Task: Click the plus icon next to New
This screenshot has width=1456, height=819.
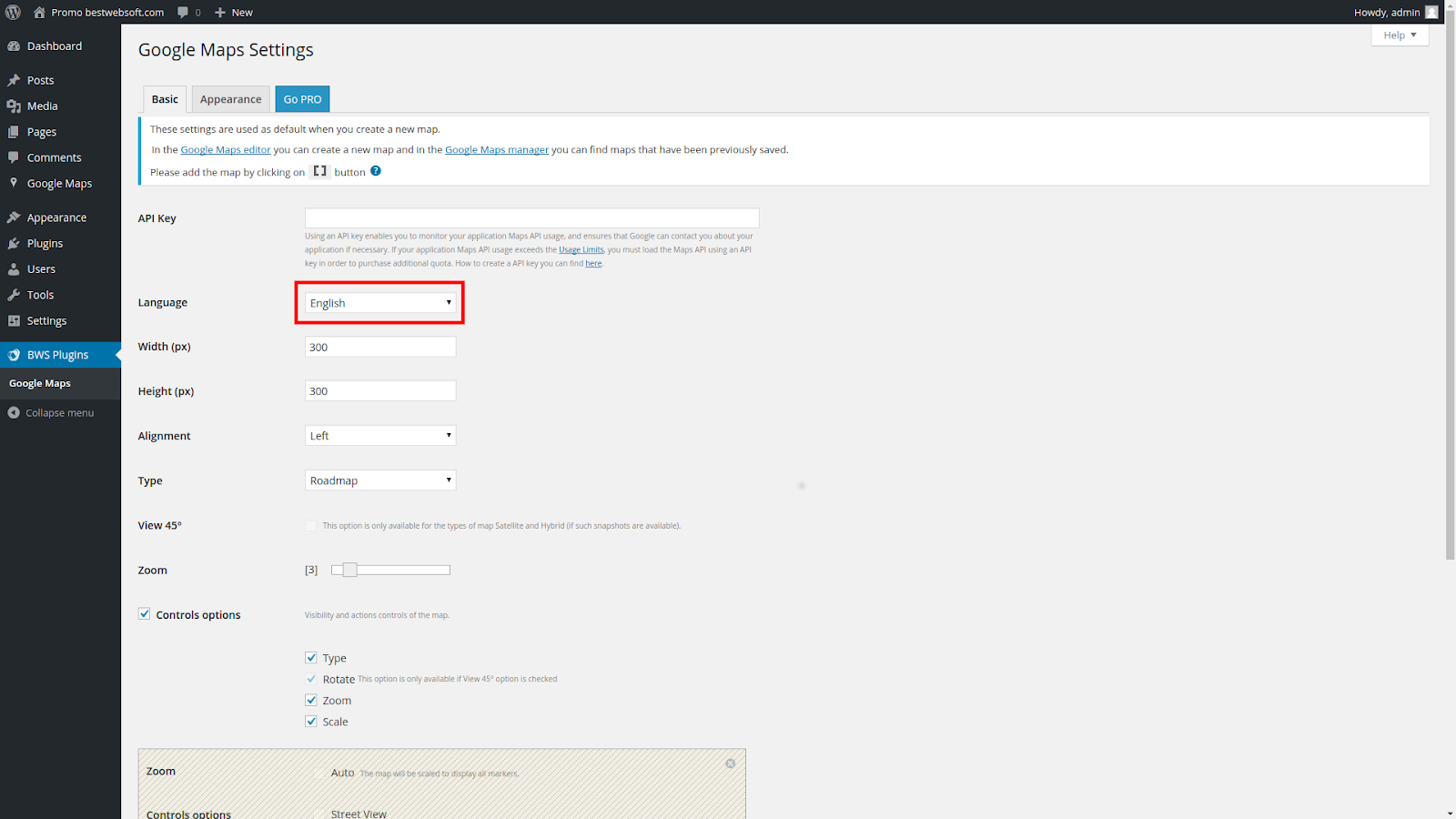Action: pyautogui.click(x=220, y=12)
